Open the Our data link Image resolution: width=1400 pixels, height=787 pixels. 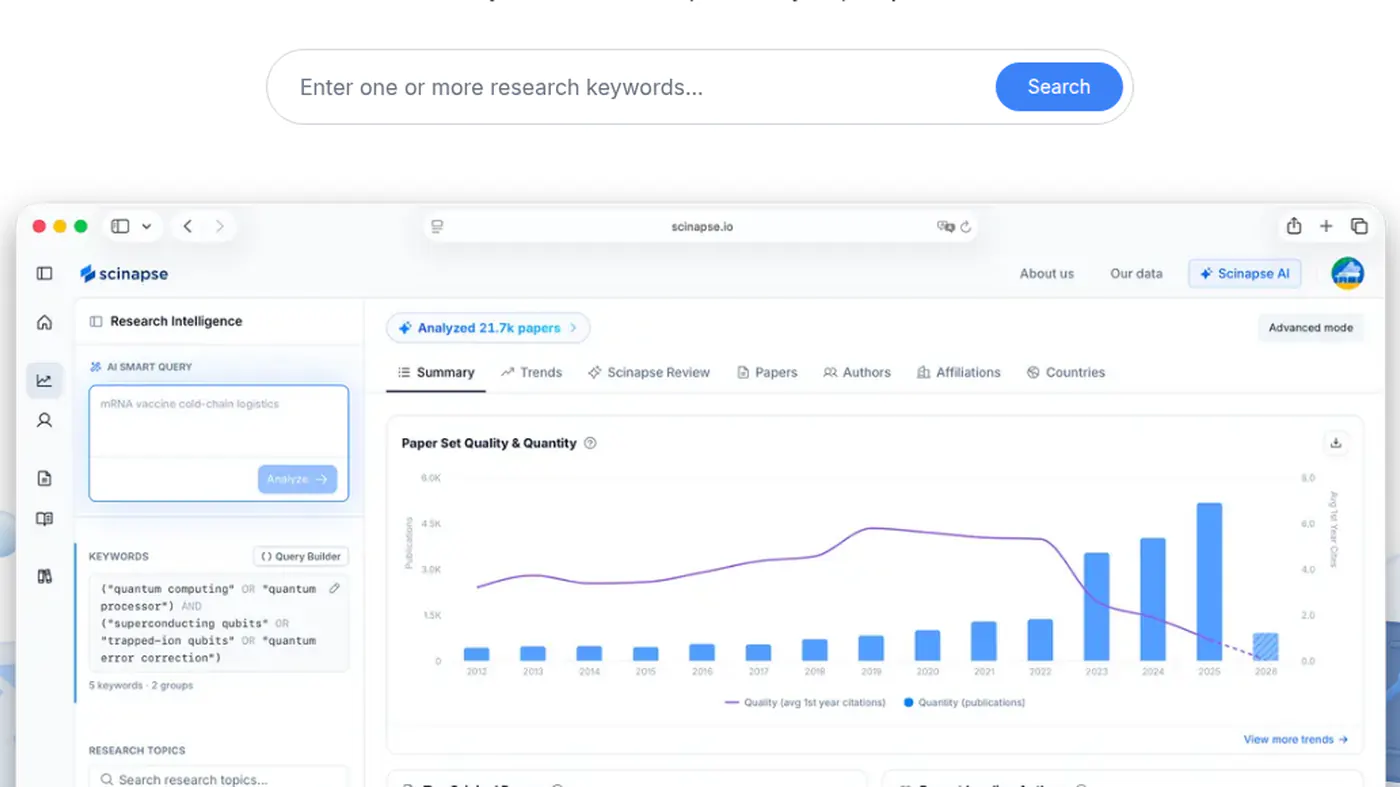pyautogui.click(x=1136, y=273)
